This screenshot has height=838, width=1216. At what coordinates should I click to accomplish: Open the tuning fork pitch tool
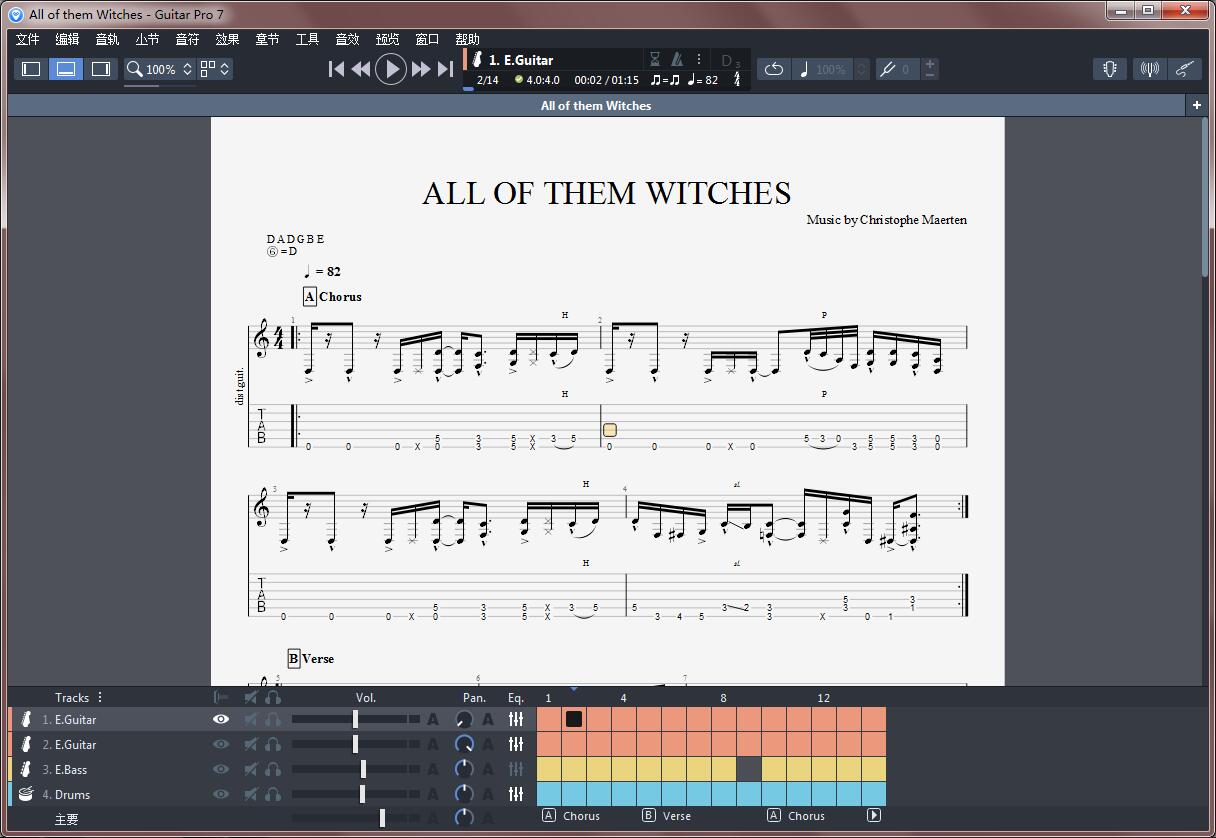[x=1149, y=69]
